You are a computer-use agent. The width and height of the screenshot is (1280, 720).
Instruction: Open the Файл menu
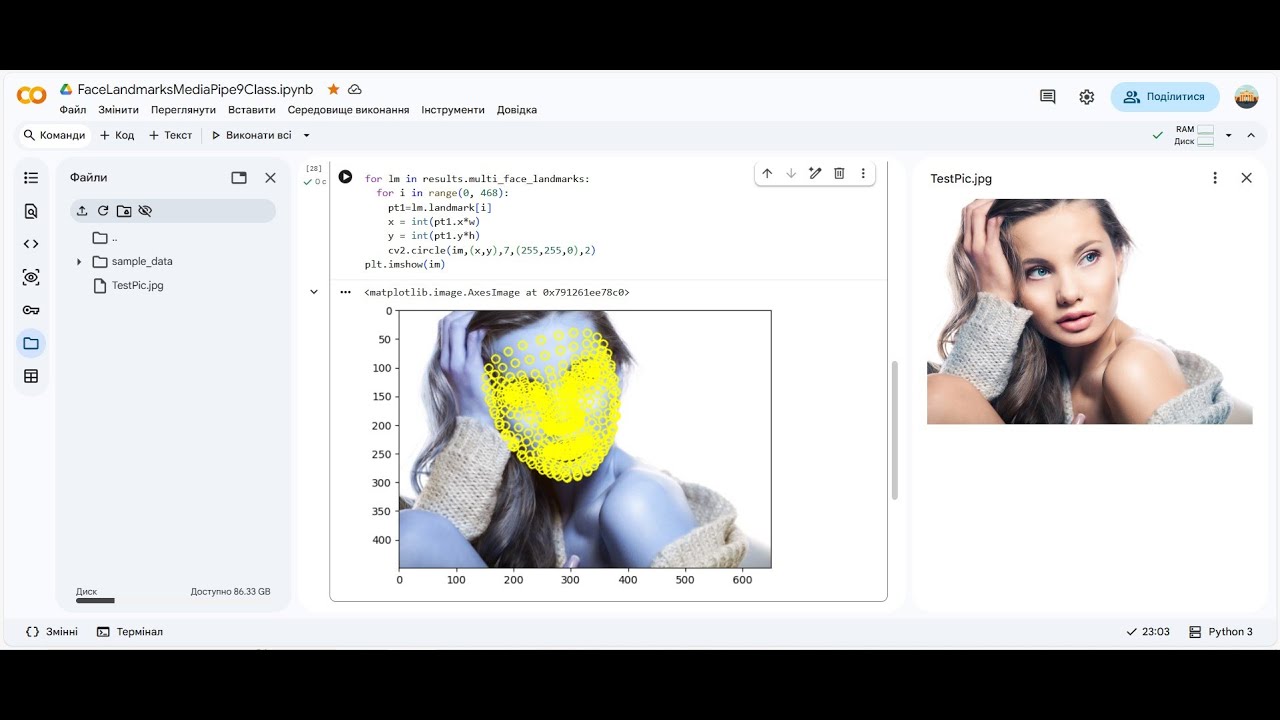[73, 110]
